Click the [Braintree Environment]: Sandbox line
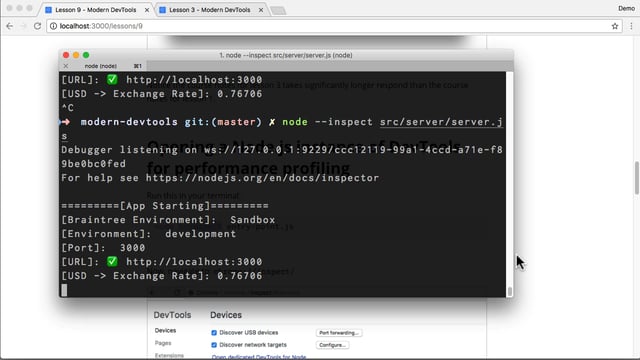The height and width of the screenshot is (360, 640). pos(168,220)
